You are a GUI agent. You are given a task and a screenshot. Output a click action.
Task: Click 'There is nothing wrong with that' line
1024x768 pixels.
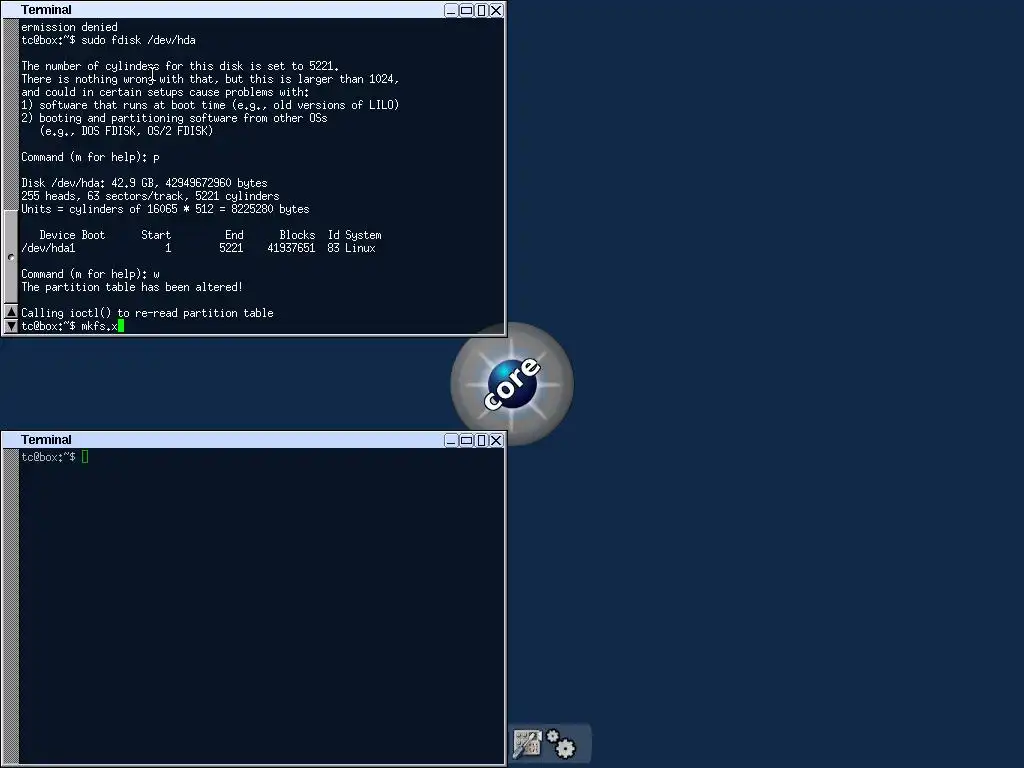(210, 79)
